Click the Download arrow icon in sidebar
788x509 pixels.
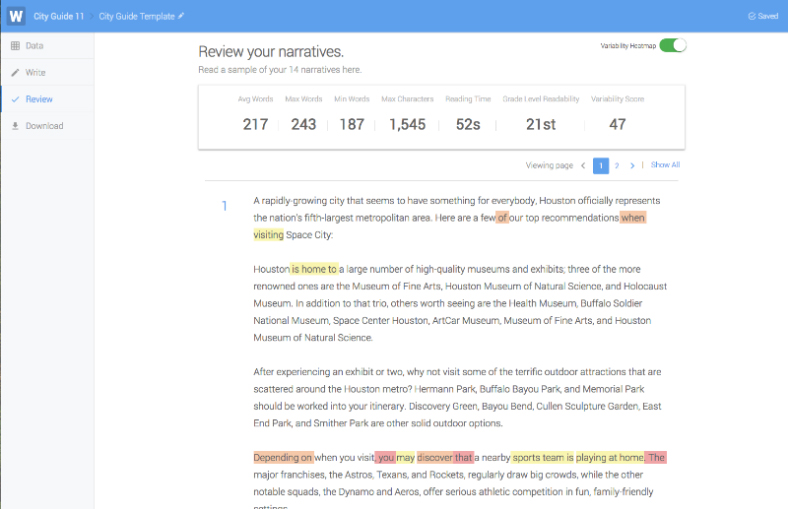pyautogui.click(x=15, y=126)
